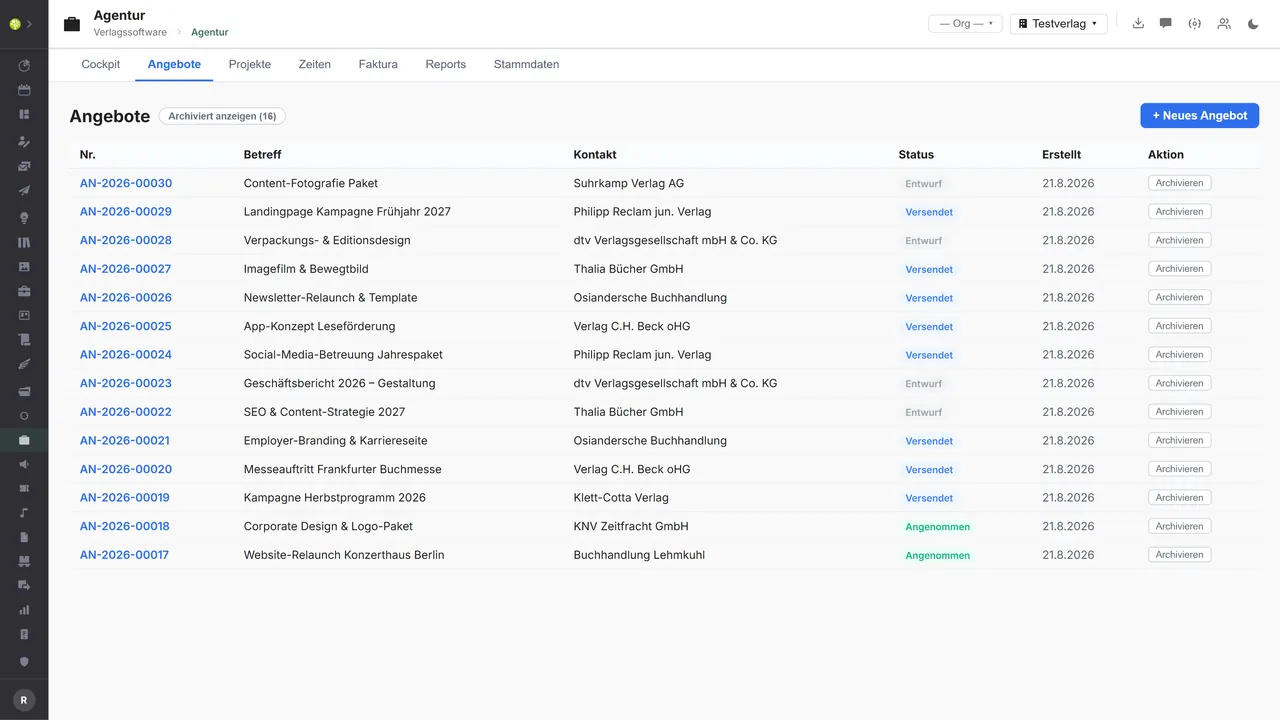Open the Org selector dropdown
1280x720 pixels.
tap(965, 23)
